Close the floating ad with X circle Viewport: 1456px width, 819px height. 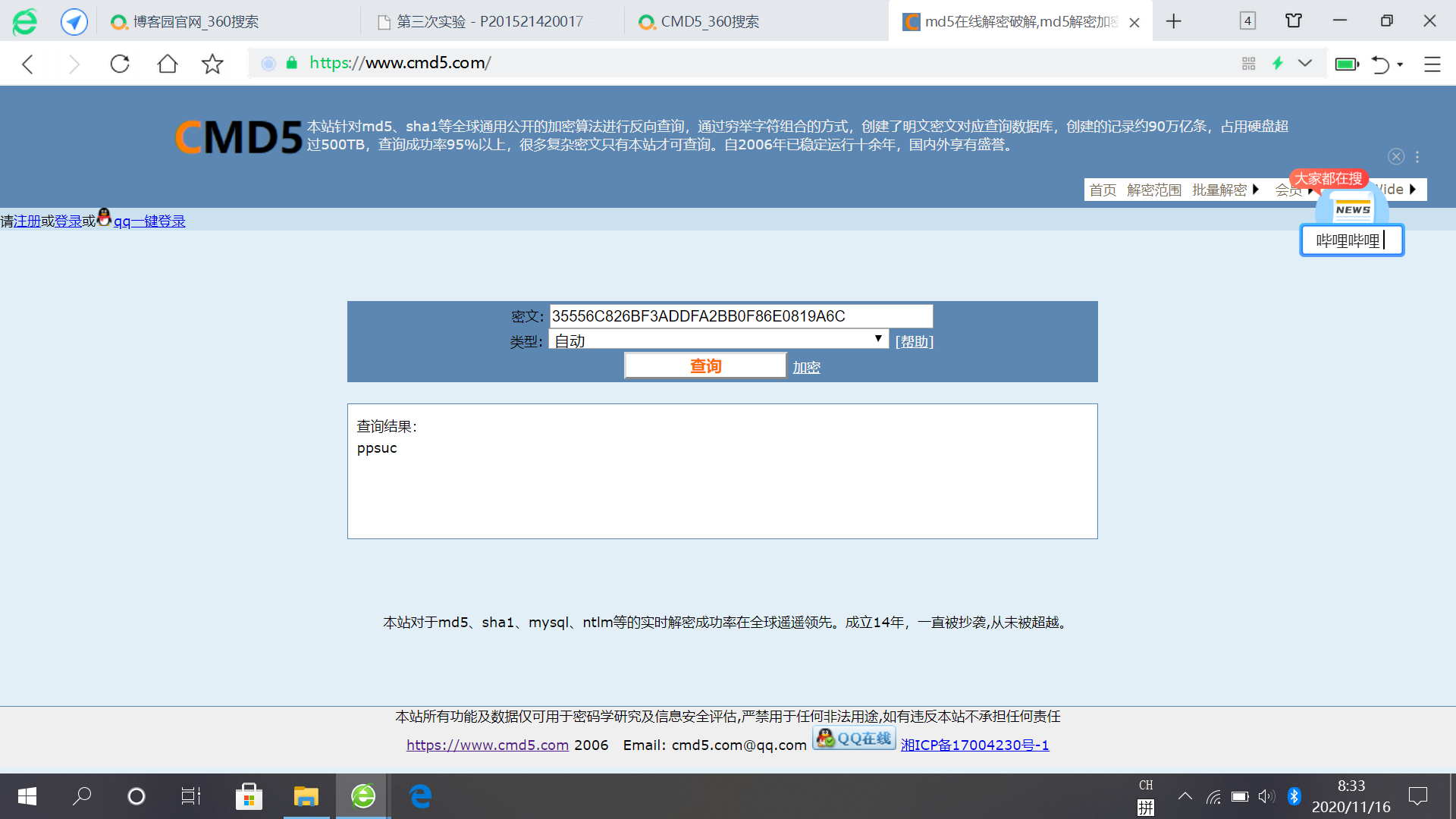point(1396,157)
